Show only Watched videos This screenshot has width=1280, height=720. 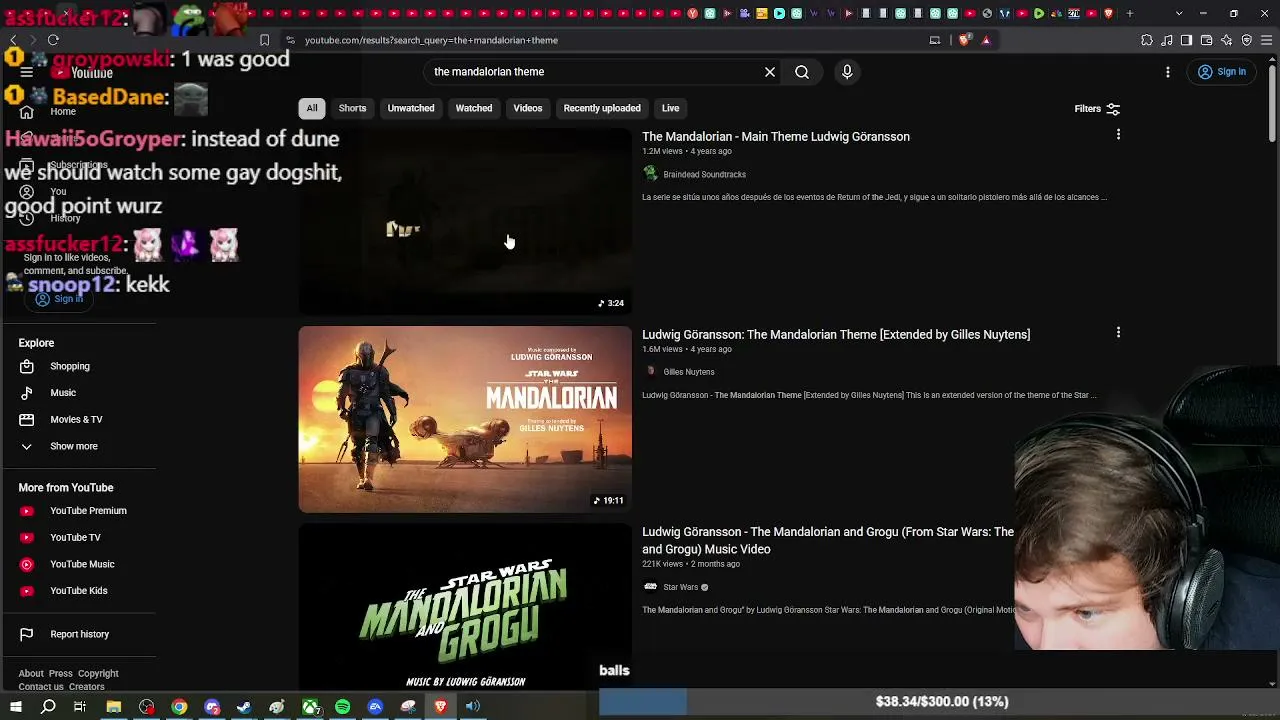[474, 108]
